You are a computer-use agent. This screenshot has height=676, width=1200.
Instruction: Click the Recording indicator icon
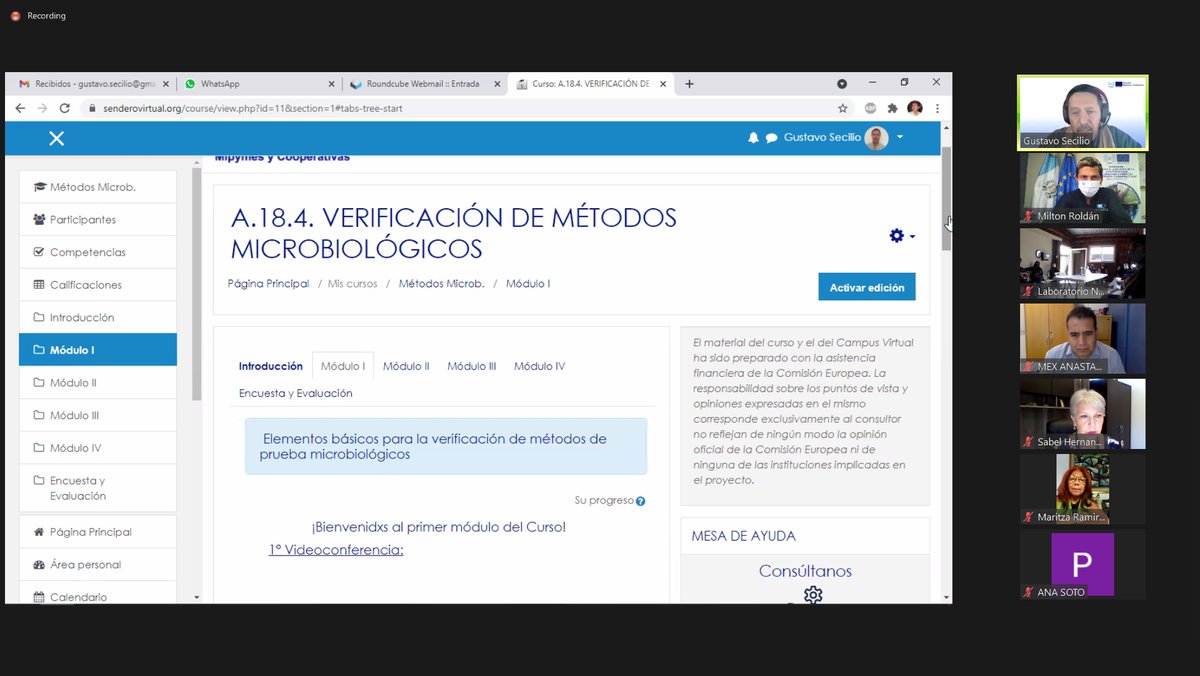(x=15, y=15)
